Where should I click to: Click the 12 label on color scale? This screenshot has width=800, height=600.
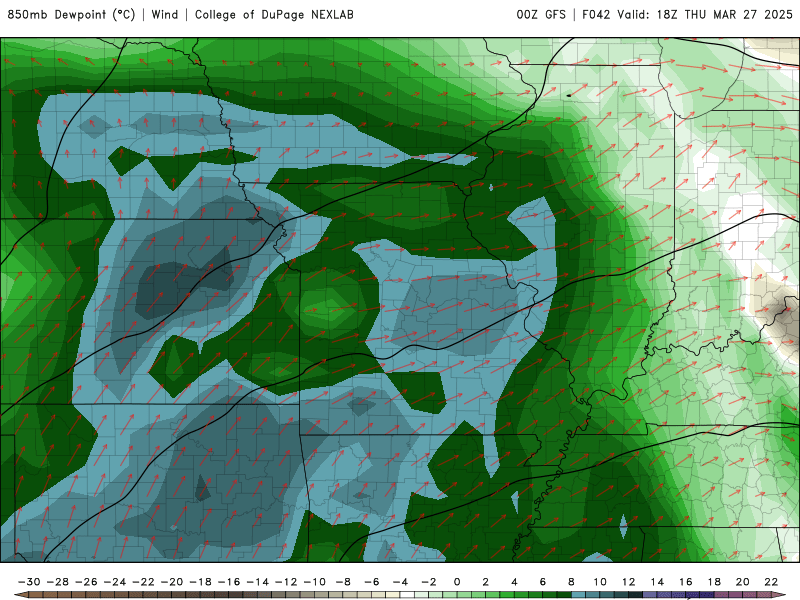629,582
